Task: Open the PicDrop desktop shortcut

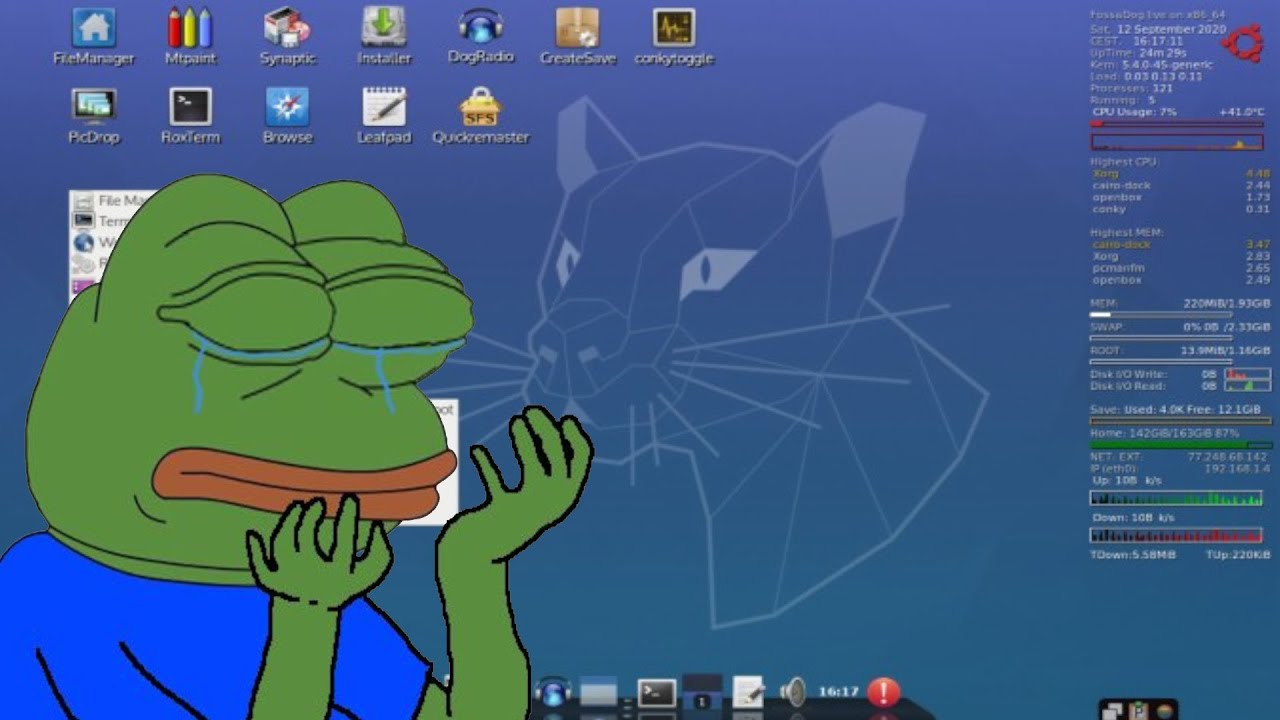Action: click(93, 116)
